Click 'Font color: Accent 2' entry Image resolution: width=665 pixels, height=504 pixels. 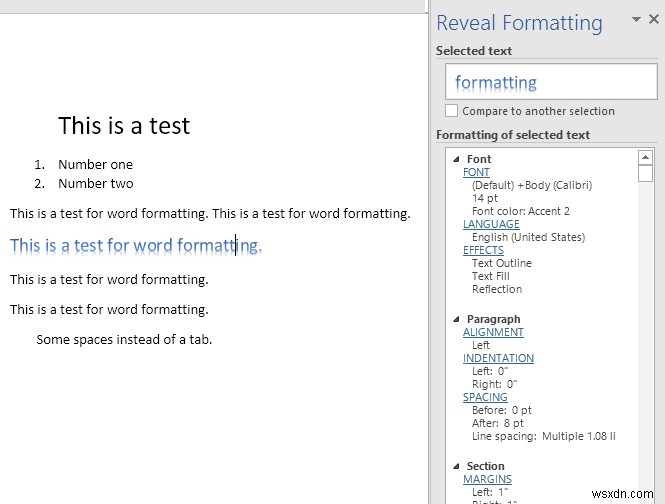(521, 211)
